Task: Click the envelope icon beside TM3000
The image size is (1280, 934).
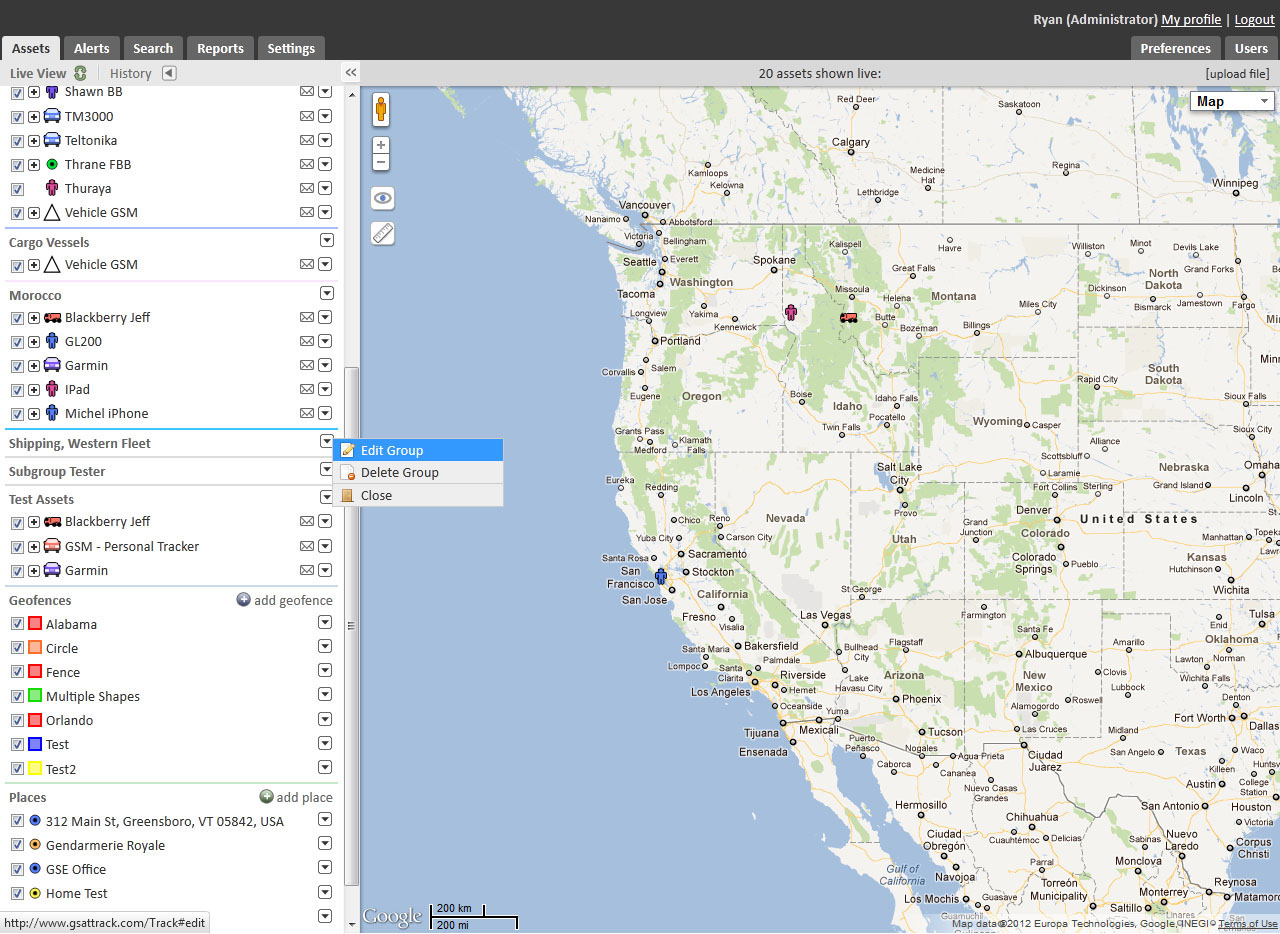Action: tap(307, 116)
